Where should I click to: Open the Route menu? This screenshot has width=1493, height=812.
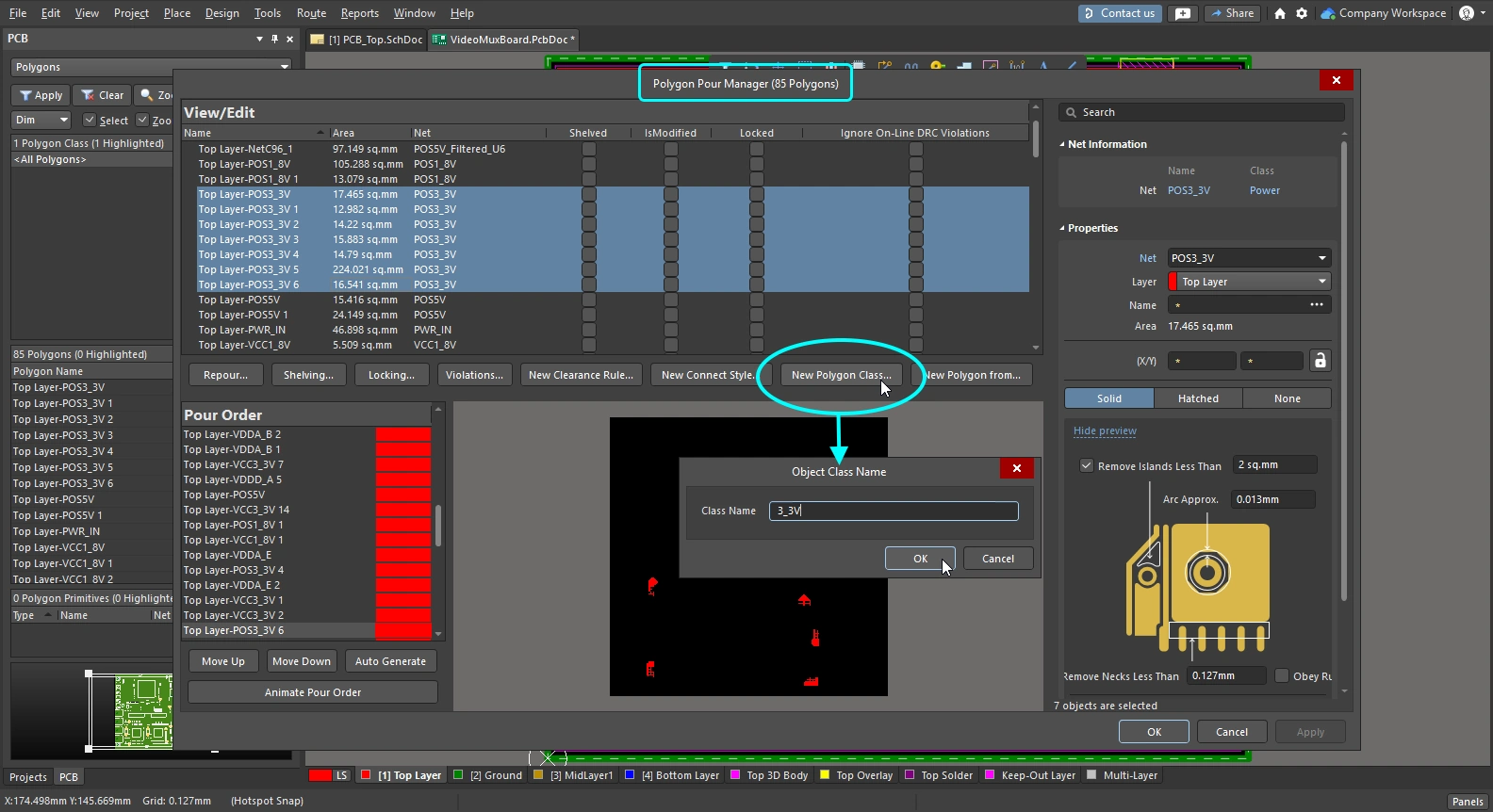(311, 13)
